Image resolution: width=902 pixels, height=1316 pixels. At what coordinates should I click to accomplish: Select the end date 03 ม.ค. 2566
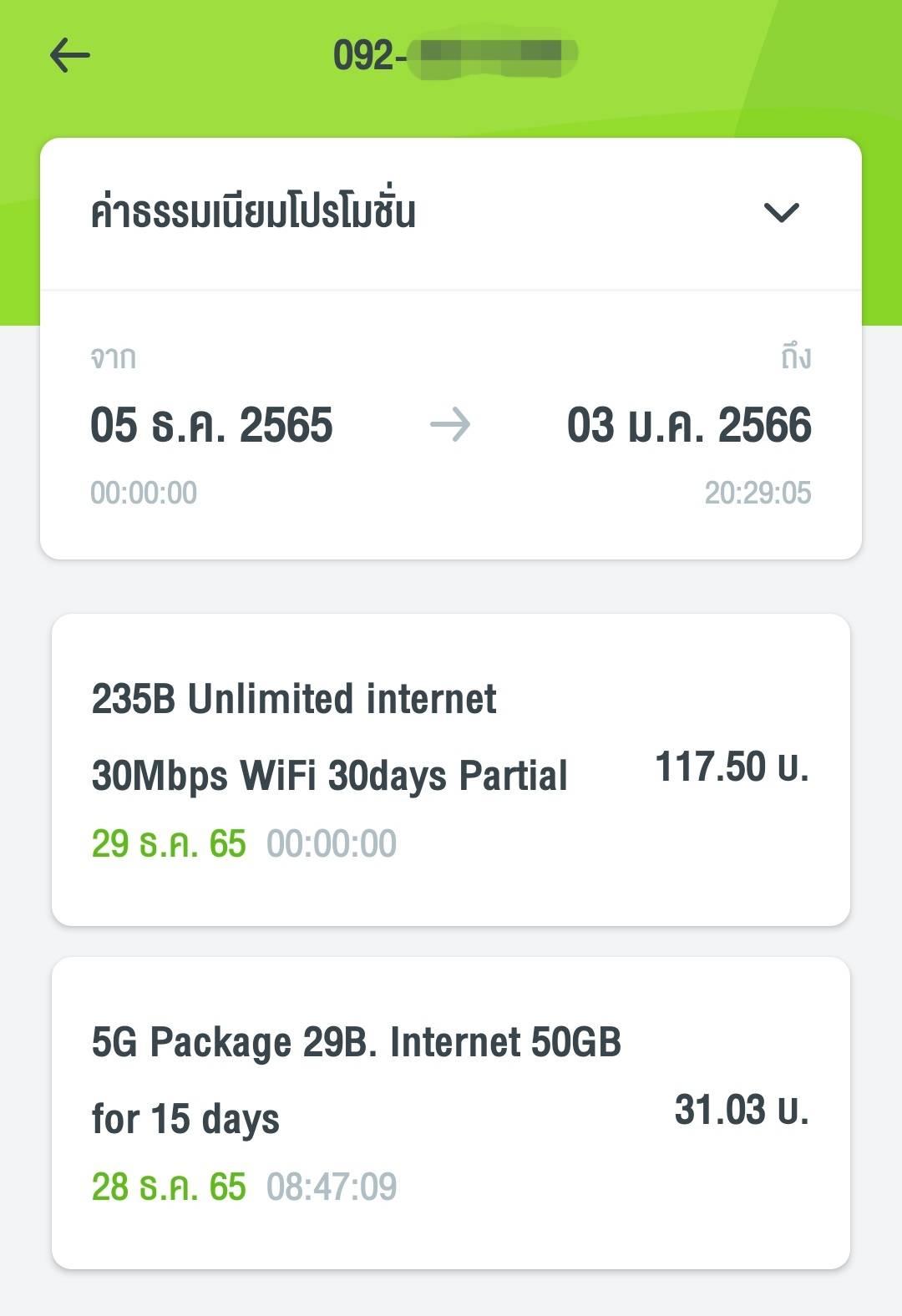(689, 425)
